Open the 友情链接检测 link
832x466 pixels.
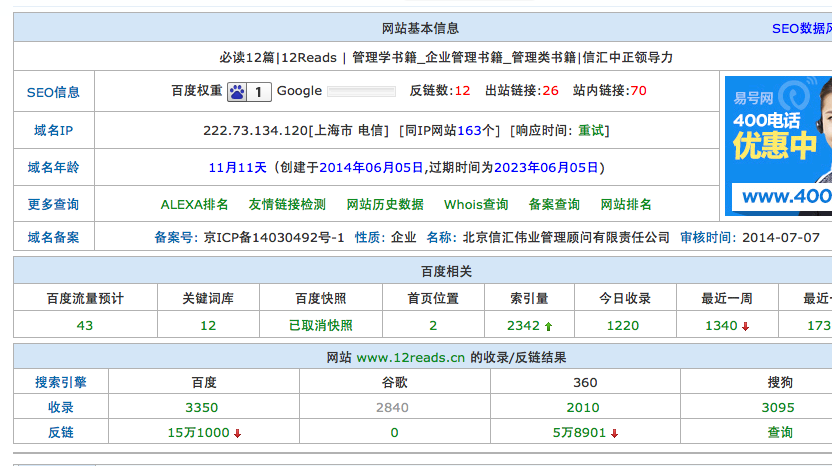tap(287, 204)
